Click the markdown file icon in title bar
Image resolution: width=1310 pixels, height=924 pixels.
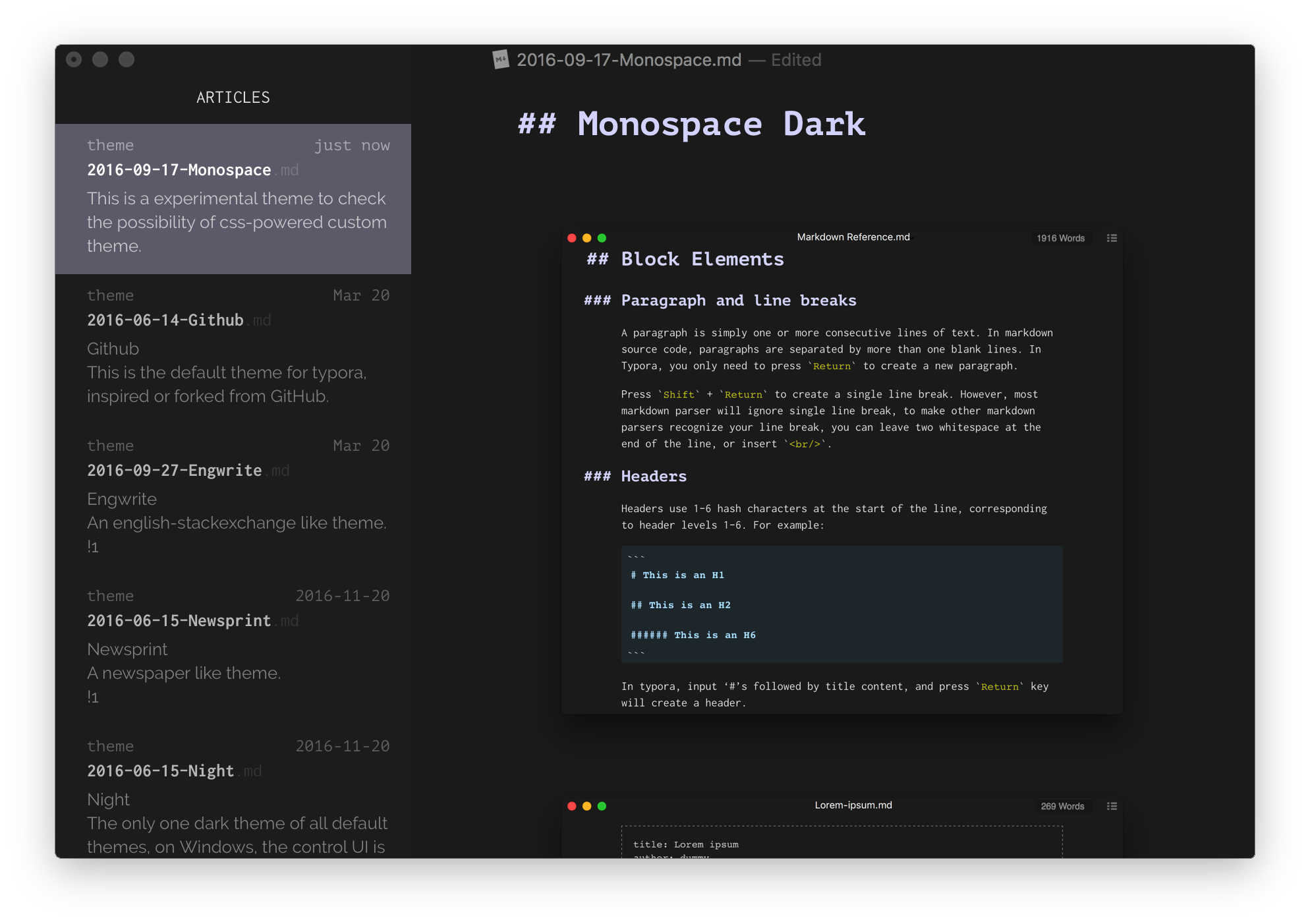click(501, 60)
